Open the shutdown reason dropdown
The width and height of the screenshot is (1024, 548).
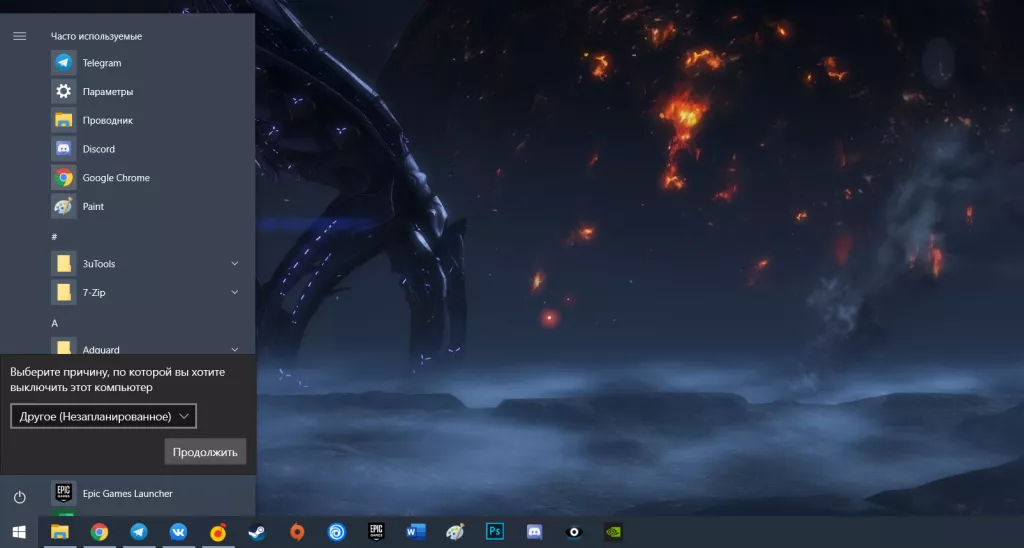click(103, 416)
